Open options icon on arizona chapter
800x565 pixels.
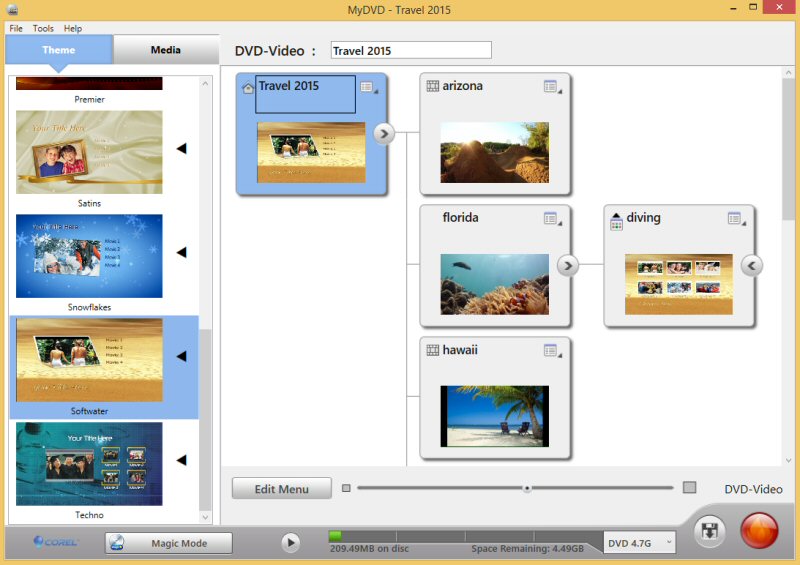click(551, 87)
